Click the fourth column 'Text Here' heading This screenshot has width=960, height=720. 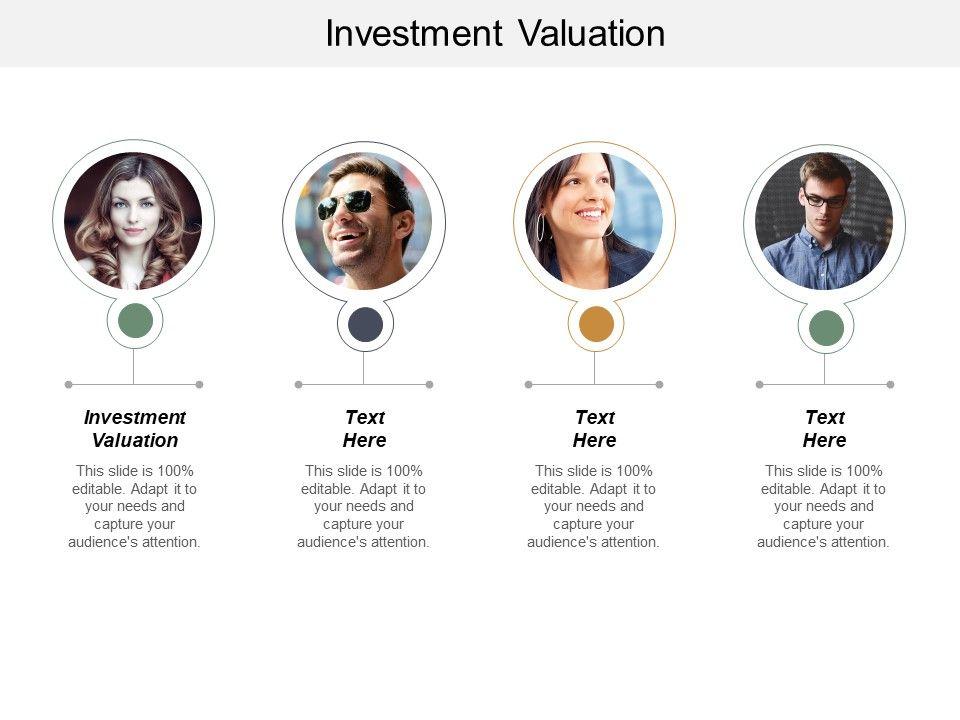pyautogui.click(x=825, y=428)
